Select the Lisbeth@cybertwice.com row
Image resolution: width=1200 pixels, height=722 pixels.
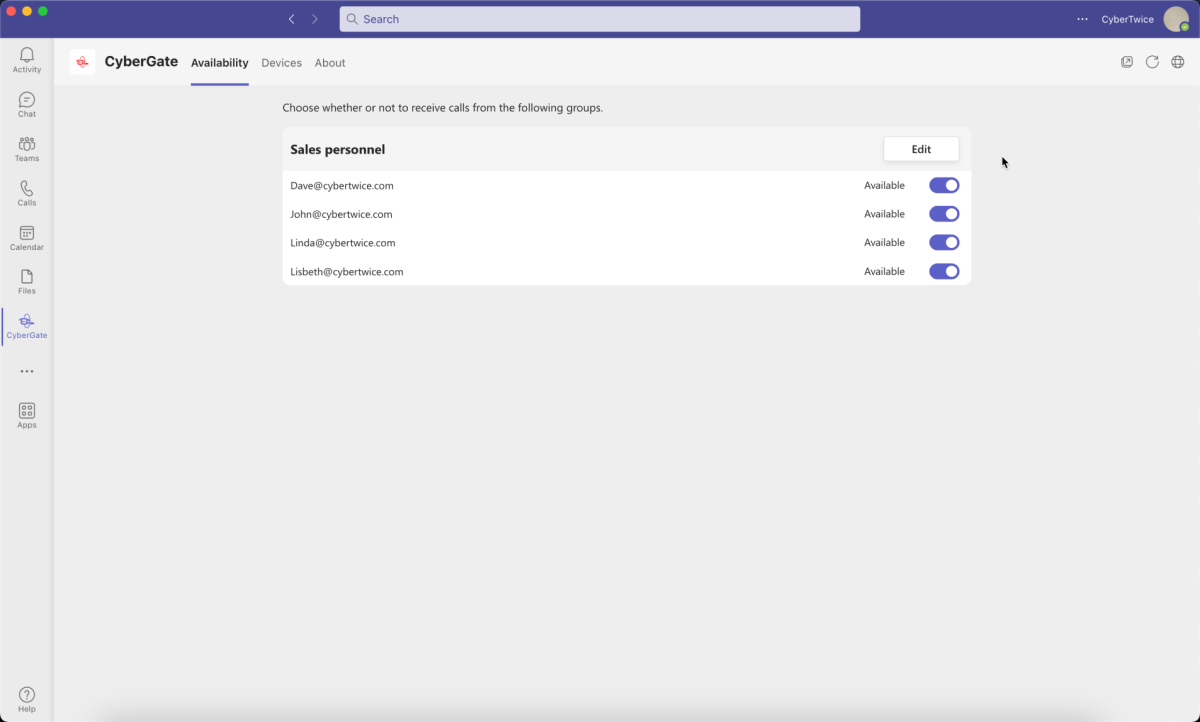coord(626,271)
